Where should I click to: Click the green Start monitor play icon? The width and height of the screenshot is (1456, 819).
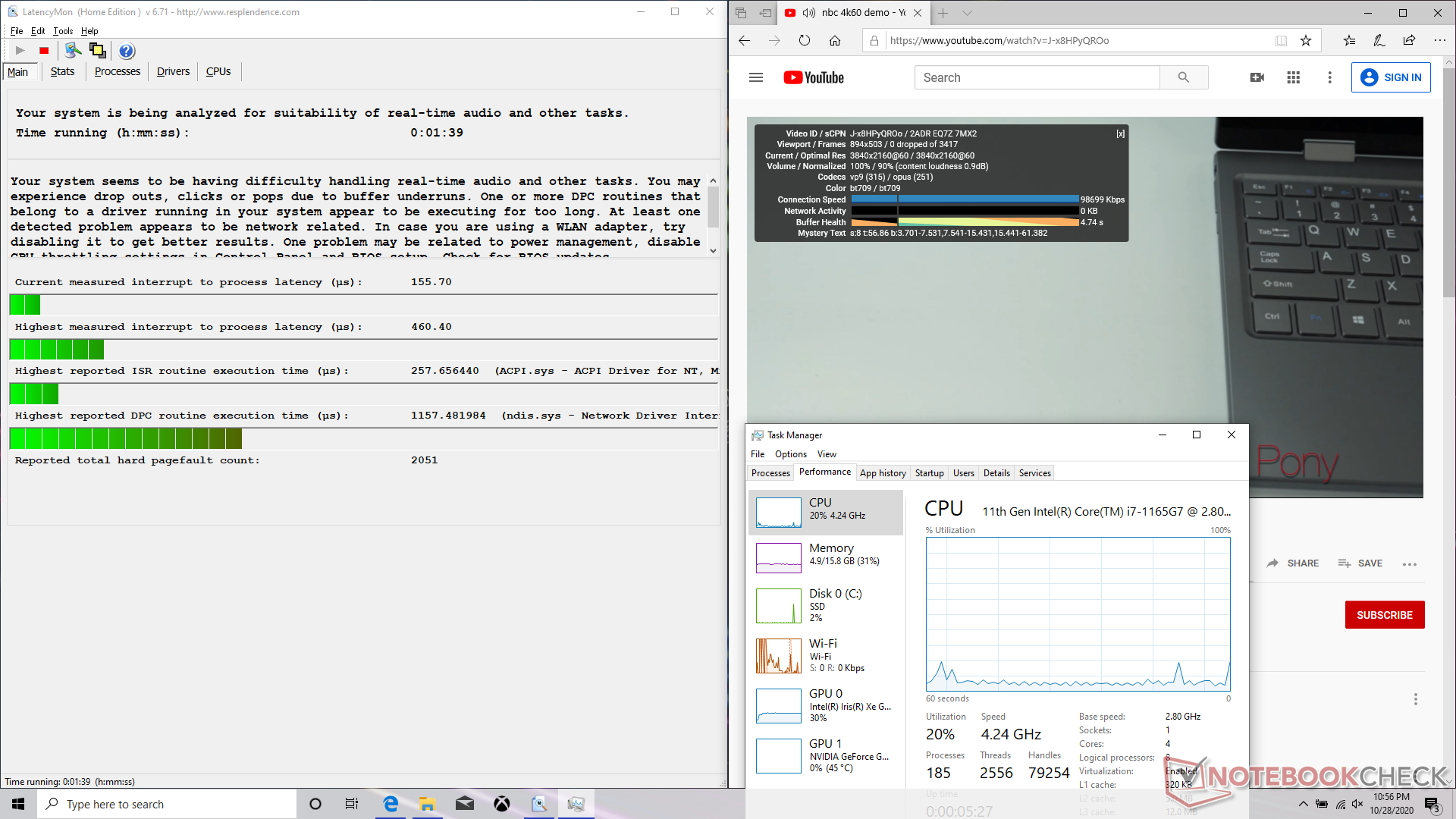tap(20, 51)
